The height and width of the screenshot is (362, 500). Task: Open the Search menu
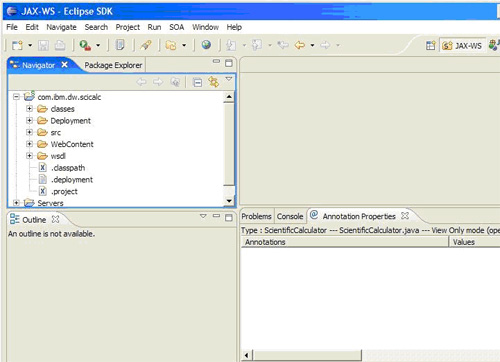point(96,27)
